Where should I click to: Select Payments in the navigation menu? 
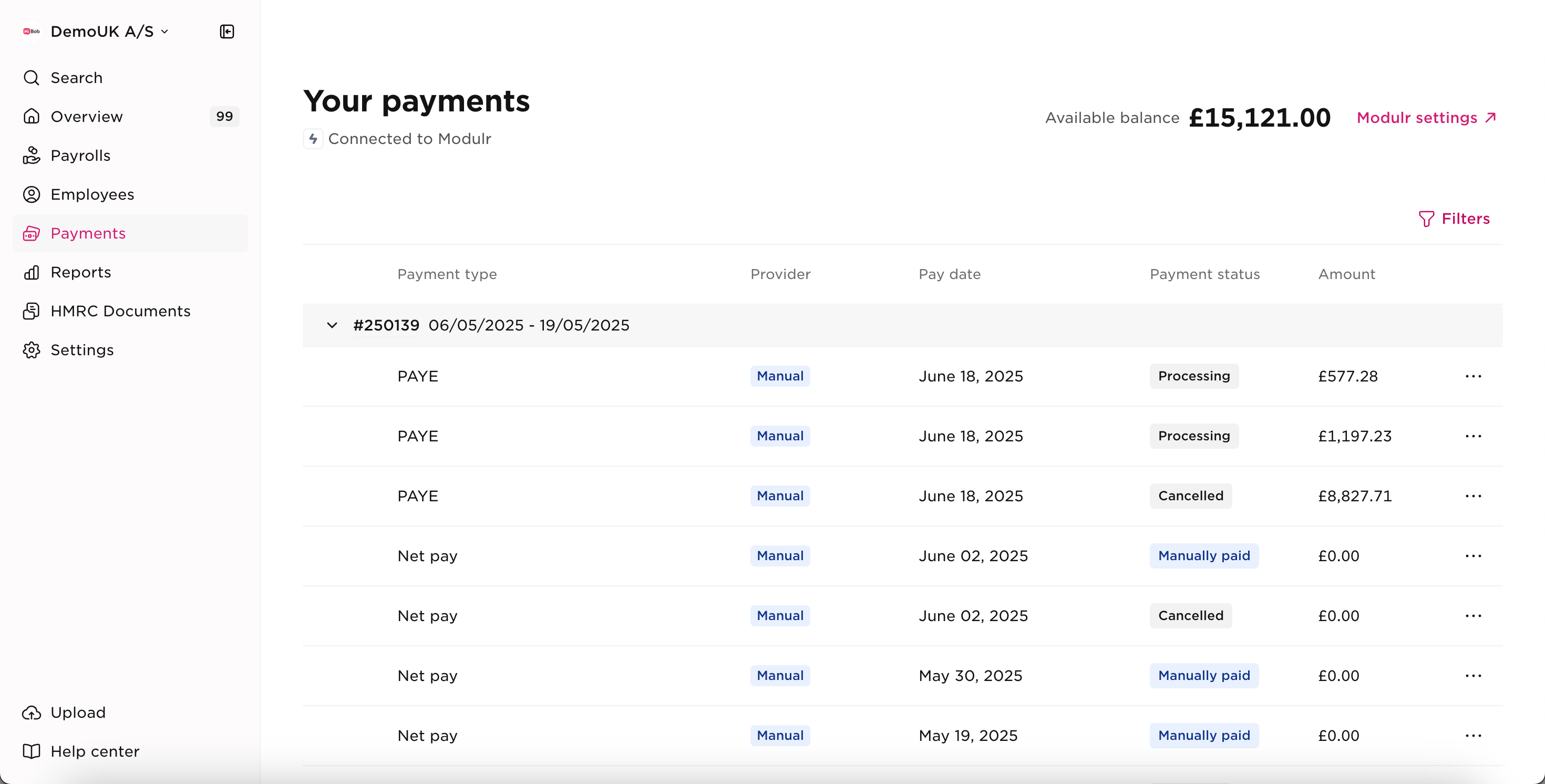pyautogui.click(x=88, y=233)
